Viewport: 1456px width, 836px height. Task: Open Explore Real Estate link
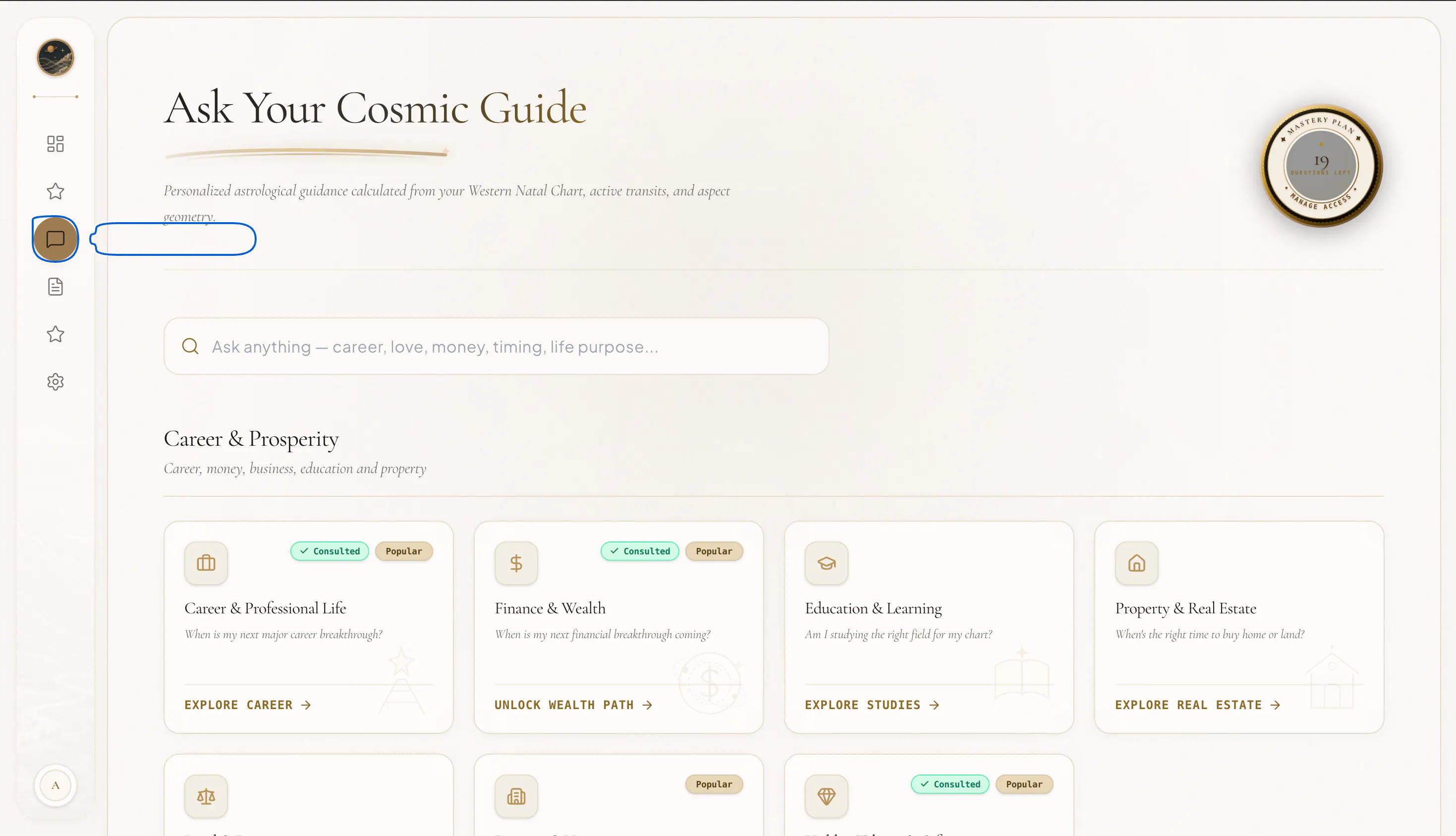pos(1198,705)
